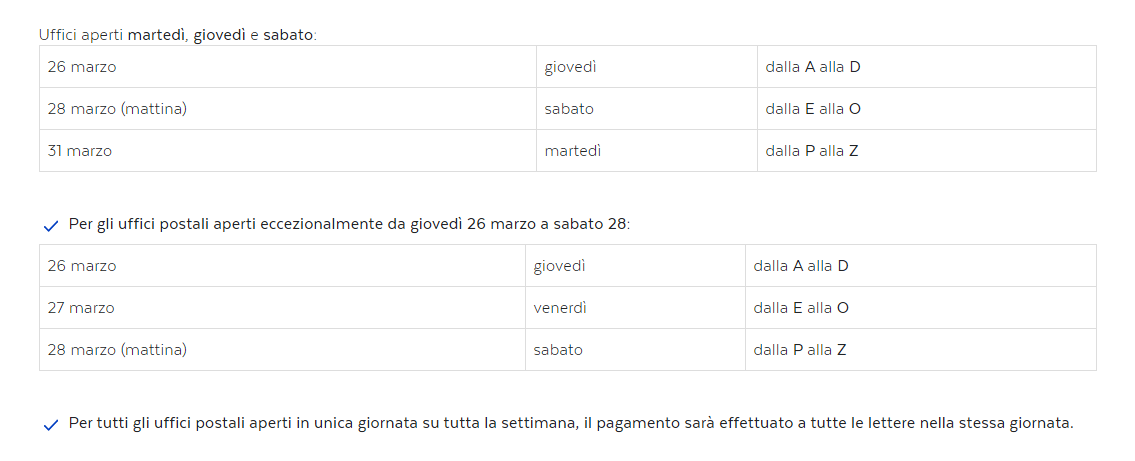Click the 'venerdì' day cell
This screenshot has width=1135, height=461.
[x=636, y=308]
